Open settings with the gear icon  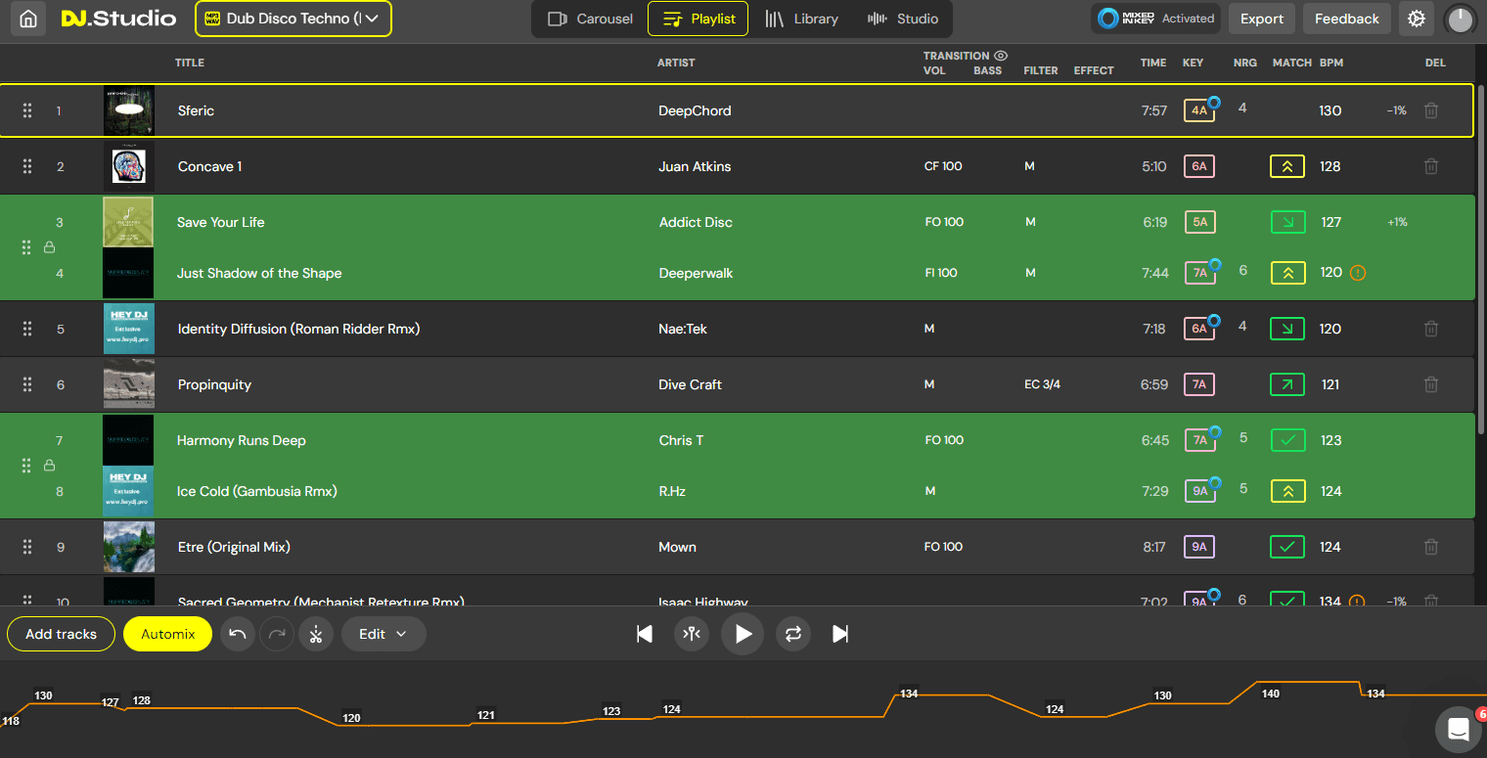1416,19
